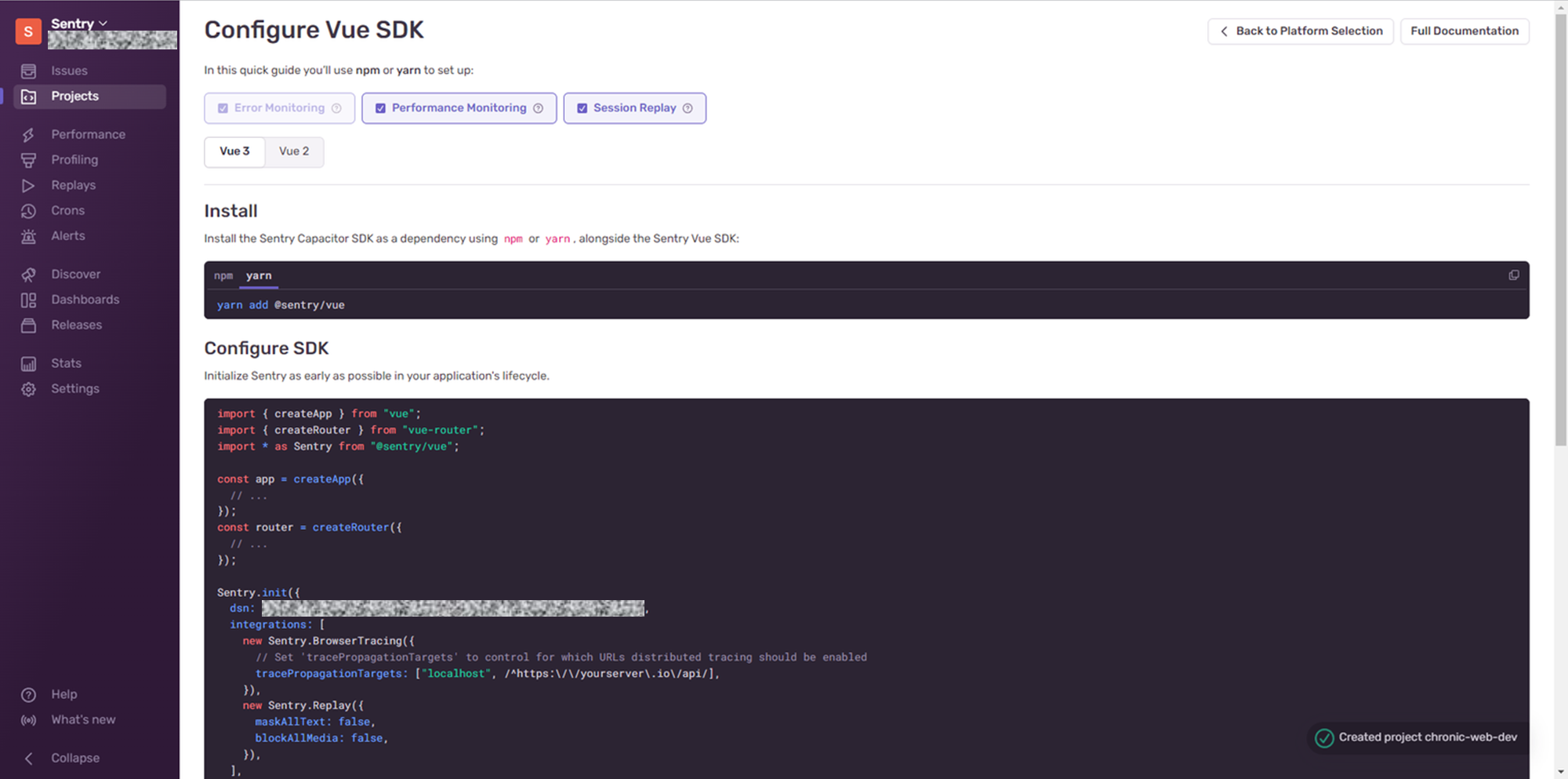Open Crons section in sidebar

(68, 210)
